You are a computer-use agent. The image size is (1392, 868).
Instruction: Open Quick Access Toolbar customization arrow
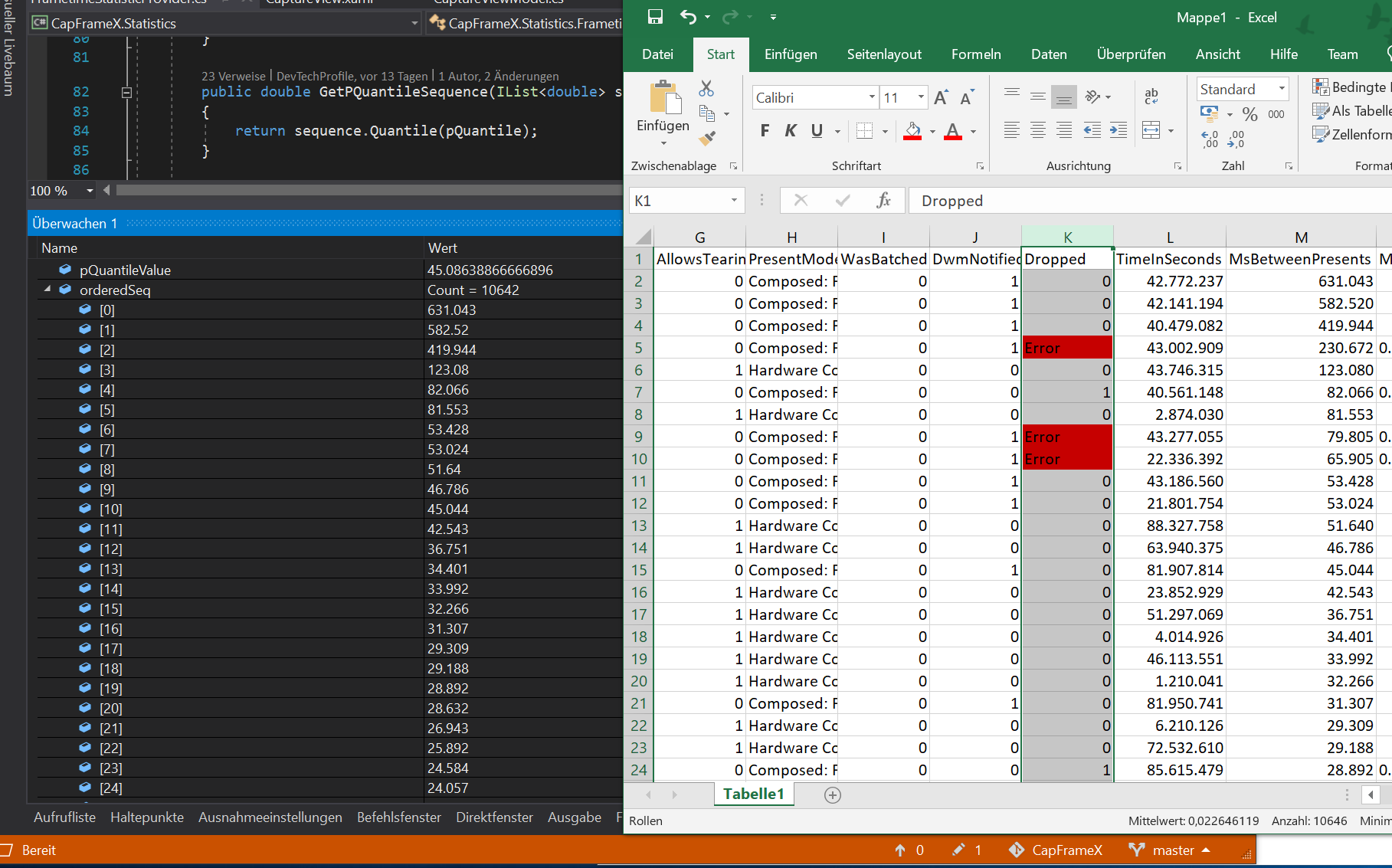tap(773, 17)
